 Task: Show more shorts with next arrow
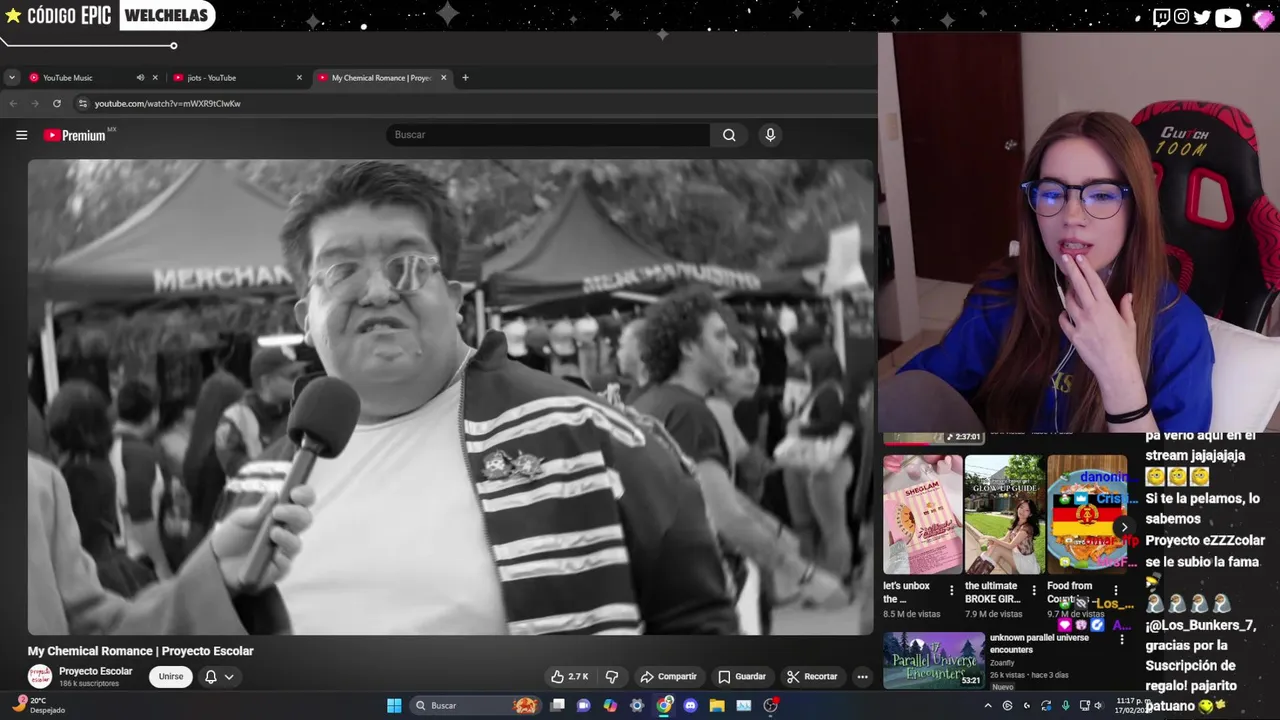1124,527
